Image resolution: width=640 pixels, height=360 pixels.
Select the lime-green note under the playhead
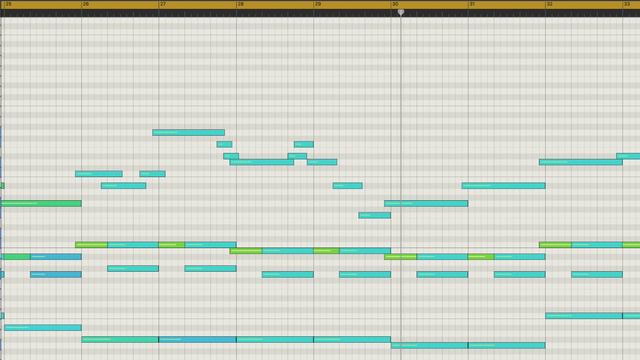(400, 257)
